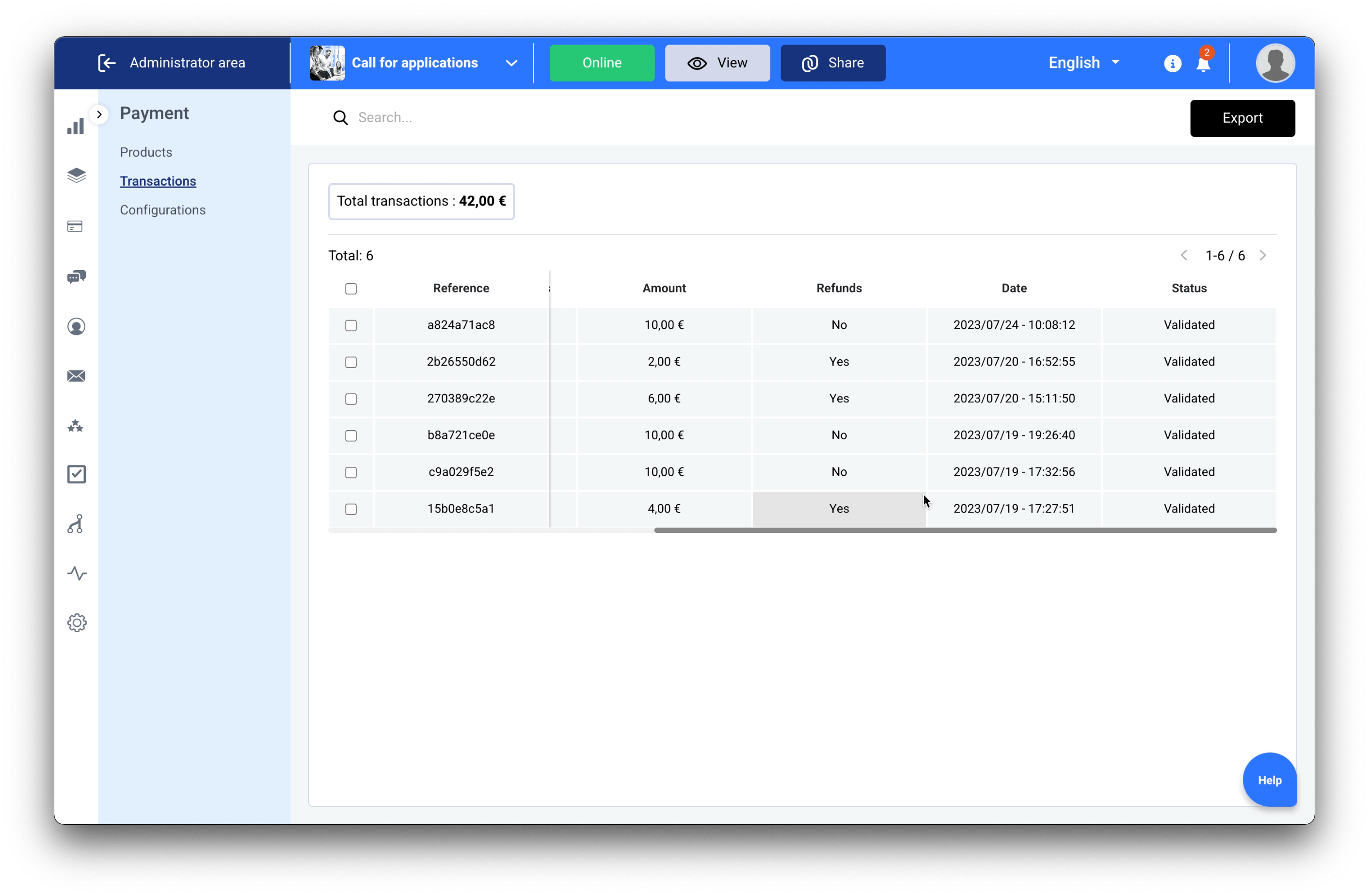The width and height of the screenshot is (1369, 896).
Task: Check the select-all checkbox in table header
Action: pyautogui.click(x=351, y=288)
